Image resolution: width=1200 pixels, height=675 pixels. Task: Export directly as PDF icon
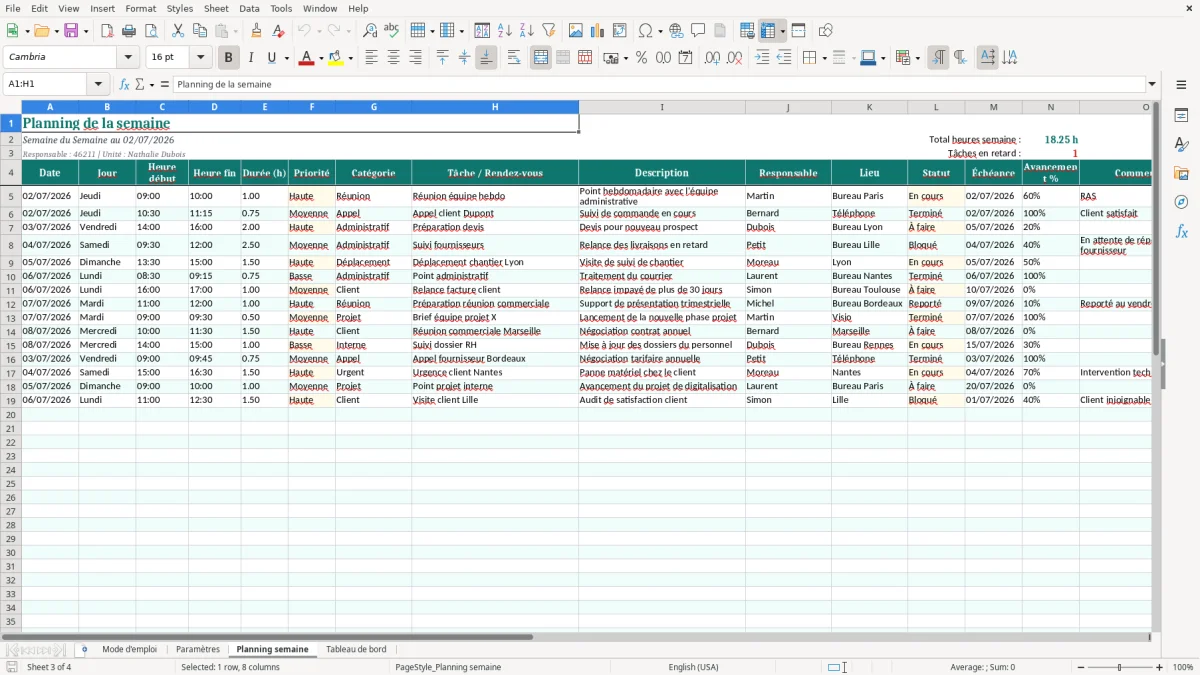click(x=107, y=31)
